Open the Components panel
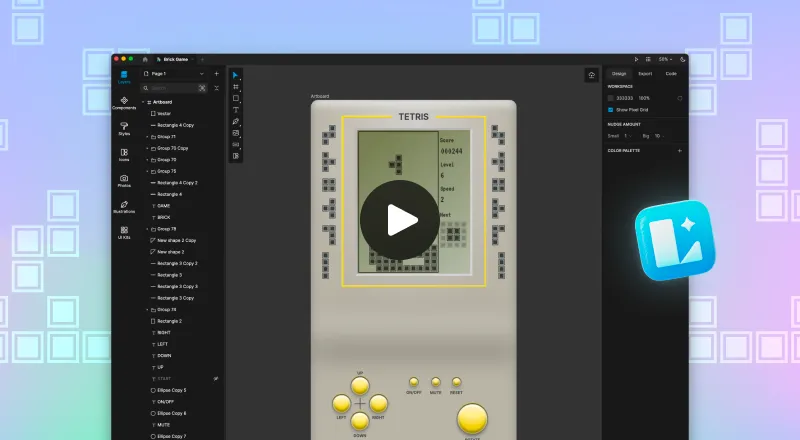 tap(124, 103)
